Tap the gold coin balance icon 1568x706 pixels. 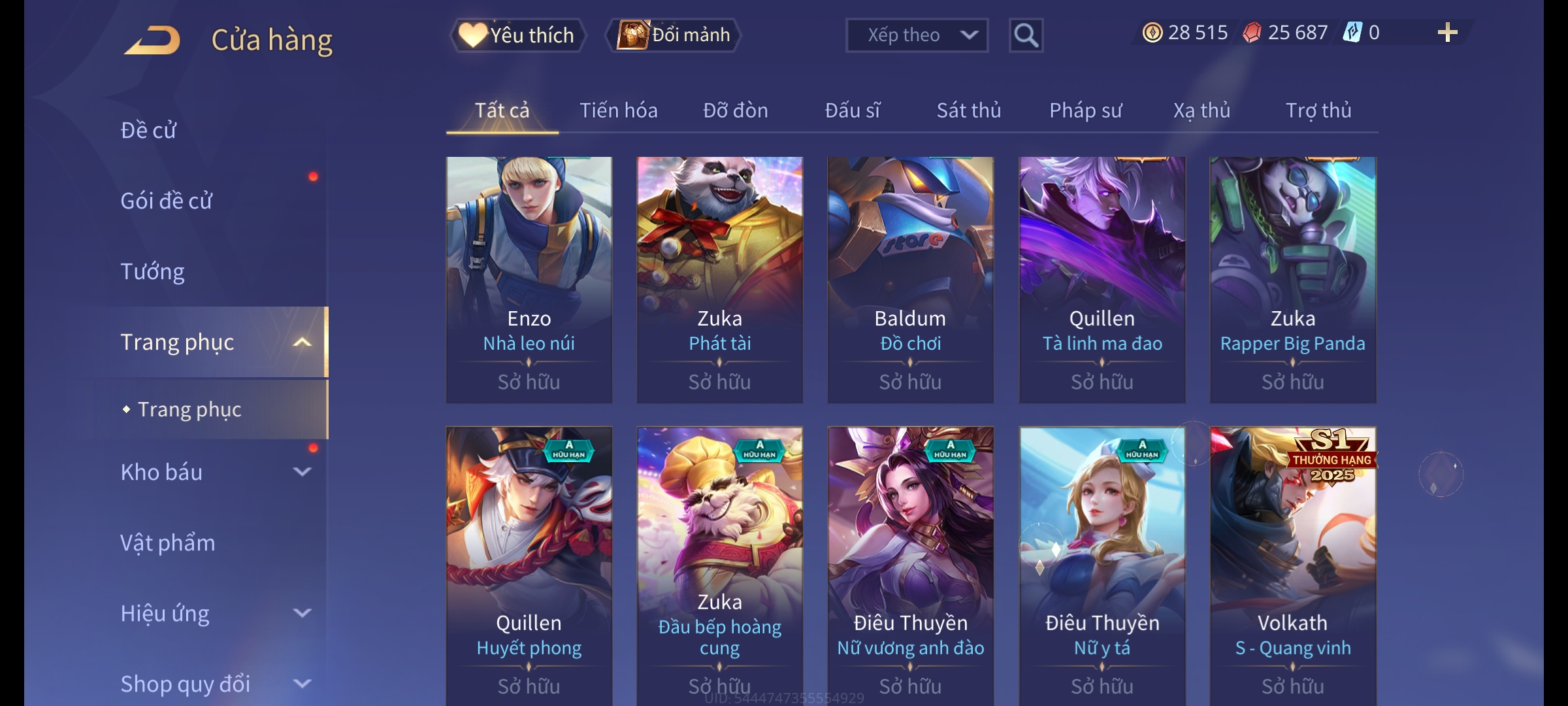tap(1152, 33)
